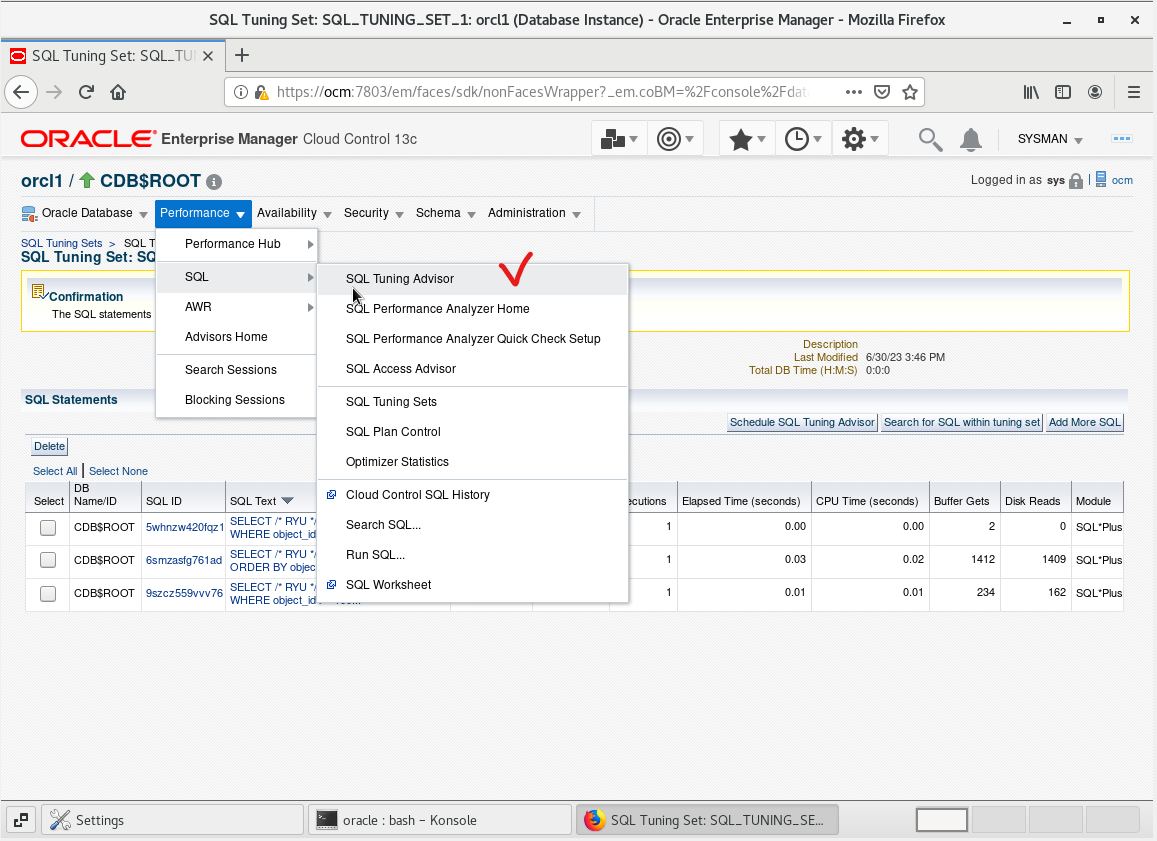Expand the Oracle Database menu
The image size is (1157, 841).
point(85,213)
